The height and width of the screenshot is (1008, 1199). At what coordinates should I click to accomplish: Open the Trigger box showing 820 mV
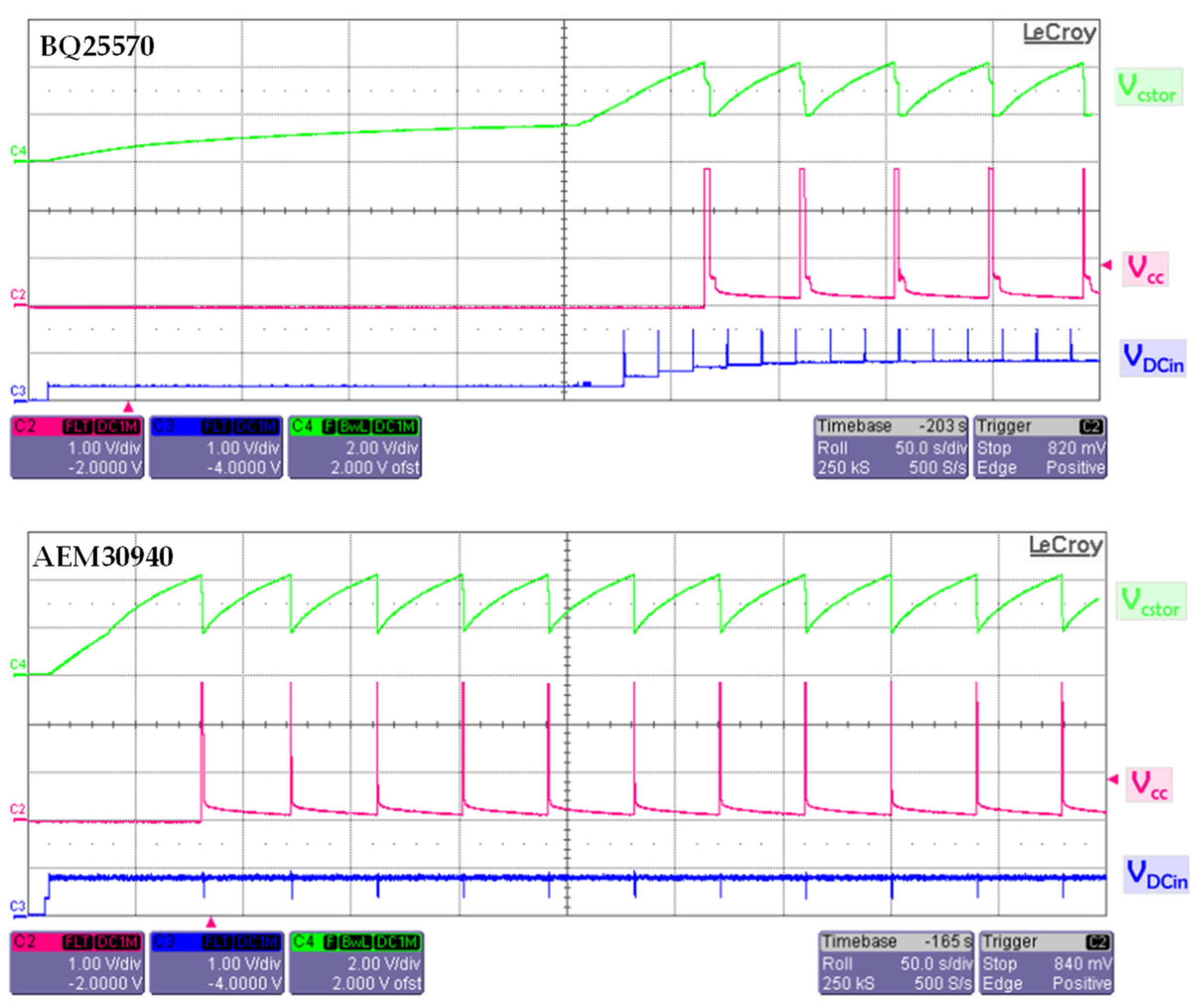pyautogui.click(x=1039, y=447)
